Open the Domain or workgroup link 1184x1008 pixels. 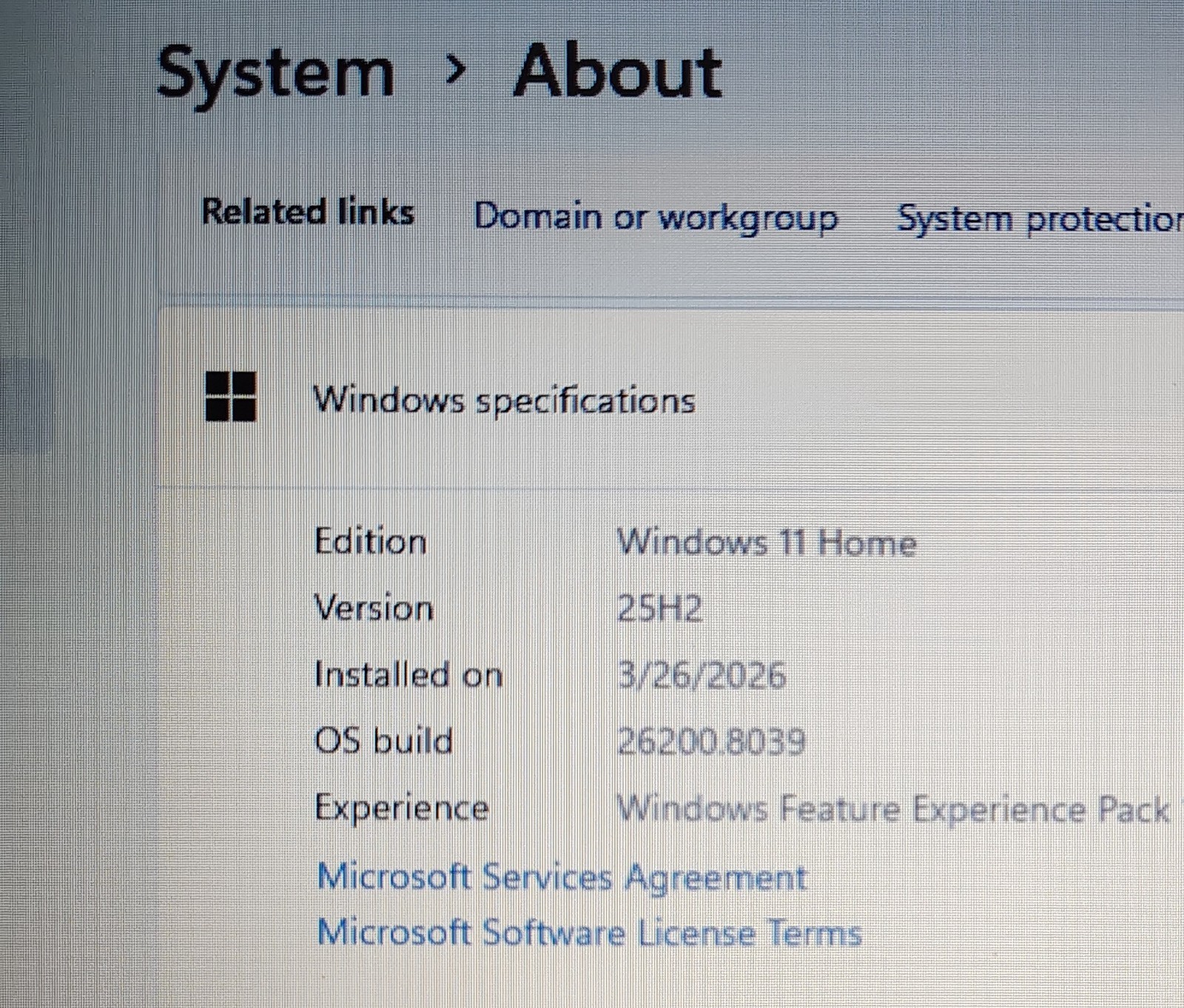click(656, 218)
